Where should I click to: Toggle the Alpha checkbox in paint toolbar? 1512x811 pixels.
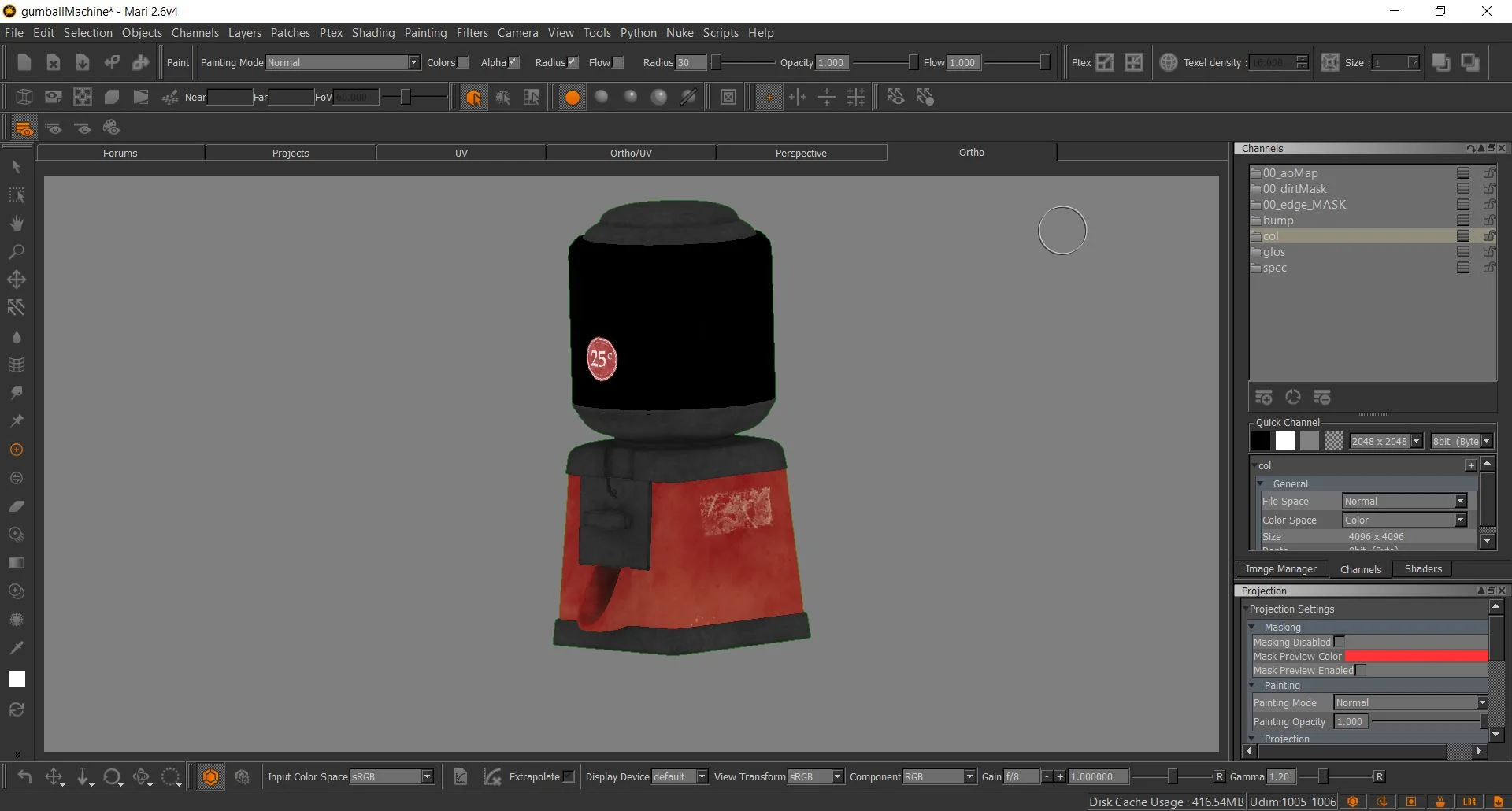tap(514, 63)
